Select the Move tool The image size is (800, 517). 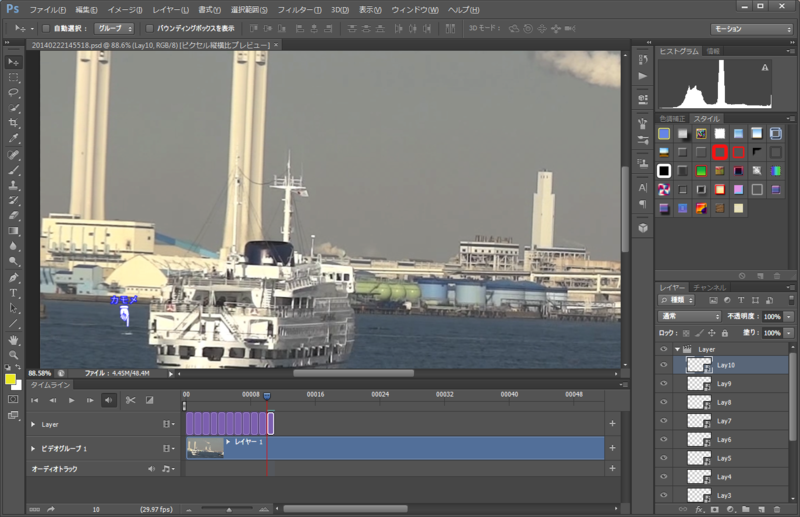13,62
